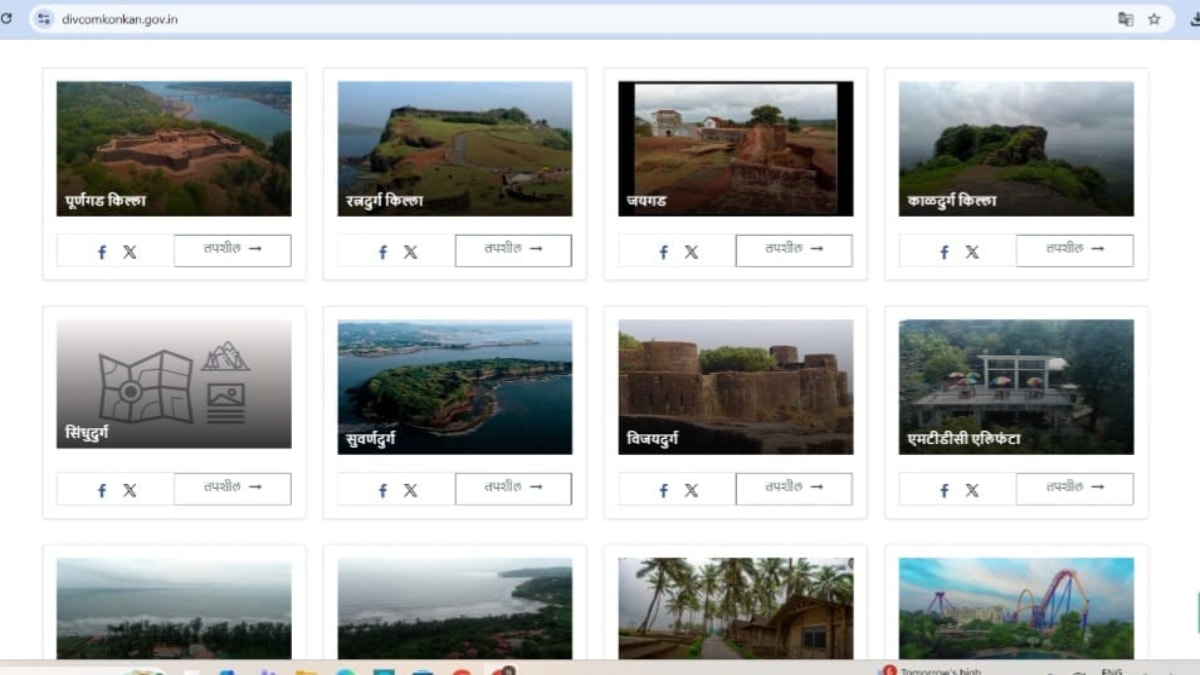The width and height of the screenshot is (1200, 675).
Task: Open the Google Translate icon in address bar
Action: click(1126, 19)
